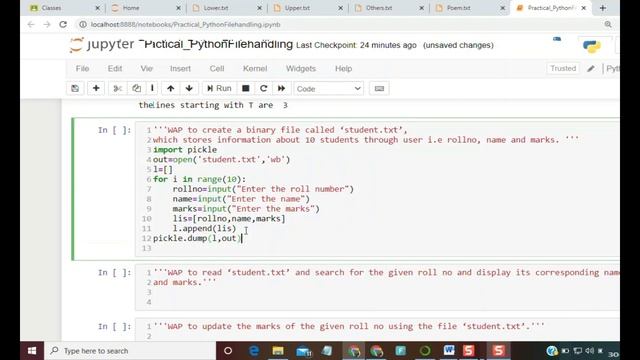Open the Widgets menu
The height and width of the screenshot is (360, 640).
coord(301,69)
